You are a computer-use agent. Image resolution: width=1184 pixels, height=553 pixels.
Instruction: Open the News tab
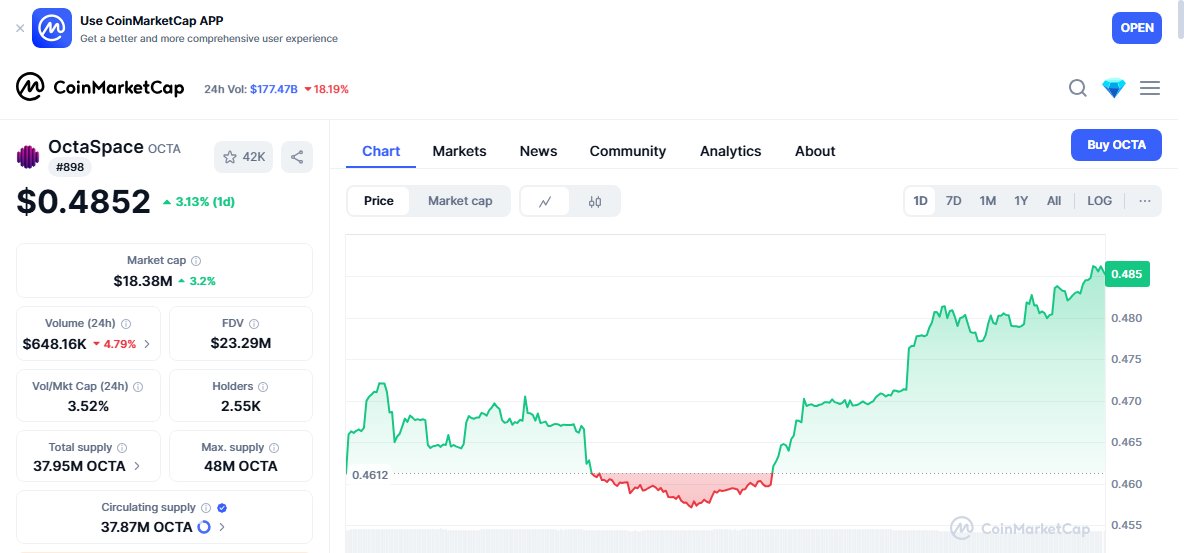538,151
